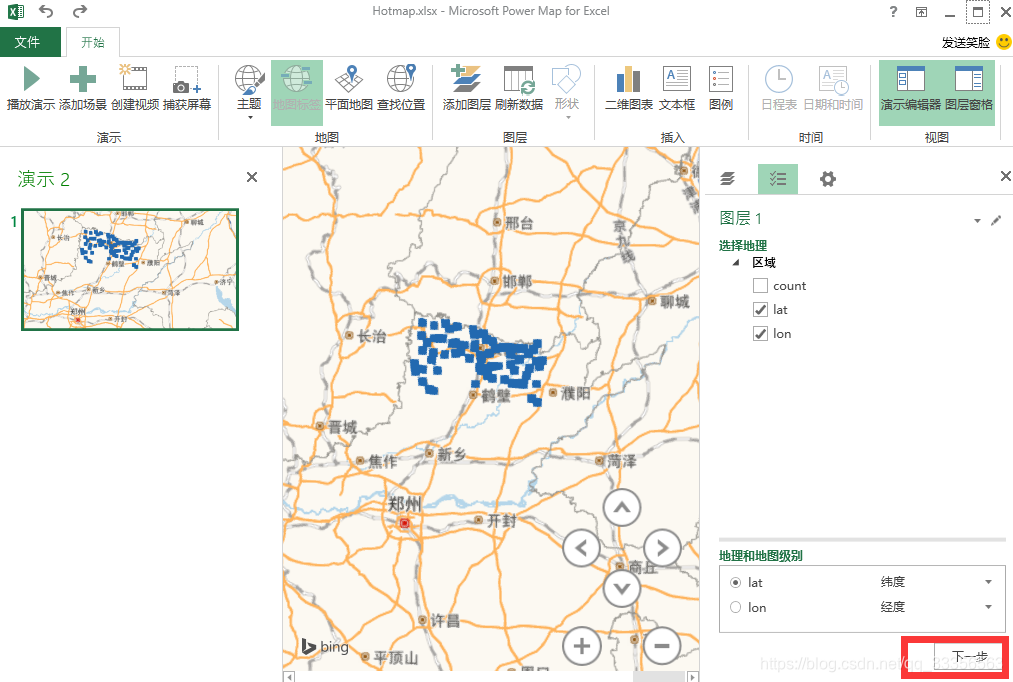The image size is (1013, 682).
Task: Click ribbon display options icon
Action: point(921,12)
